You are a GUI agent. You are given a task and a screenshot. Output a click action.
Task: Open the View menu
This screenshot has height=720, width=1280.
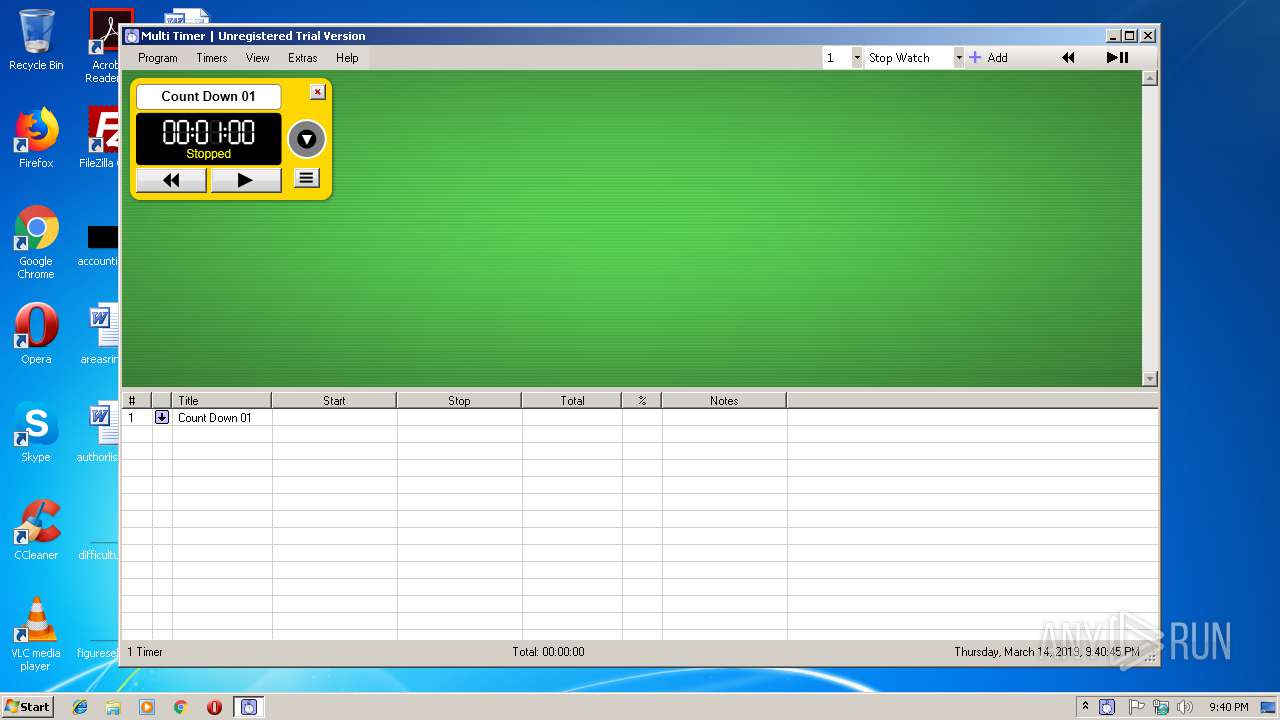tap(257, 58)
